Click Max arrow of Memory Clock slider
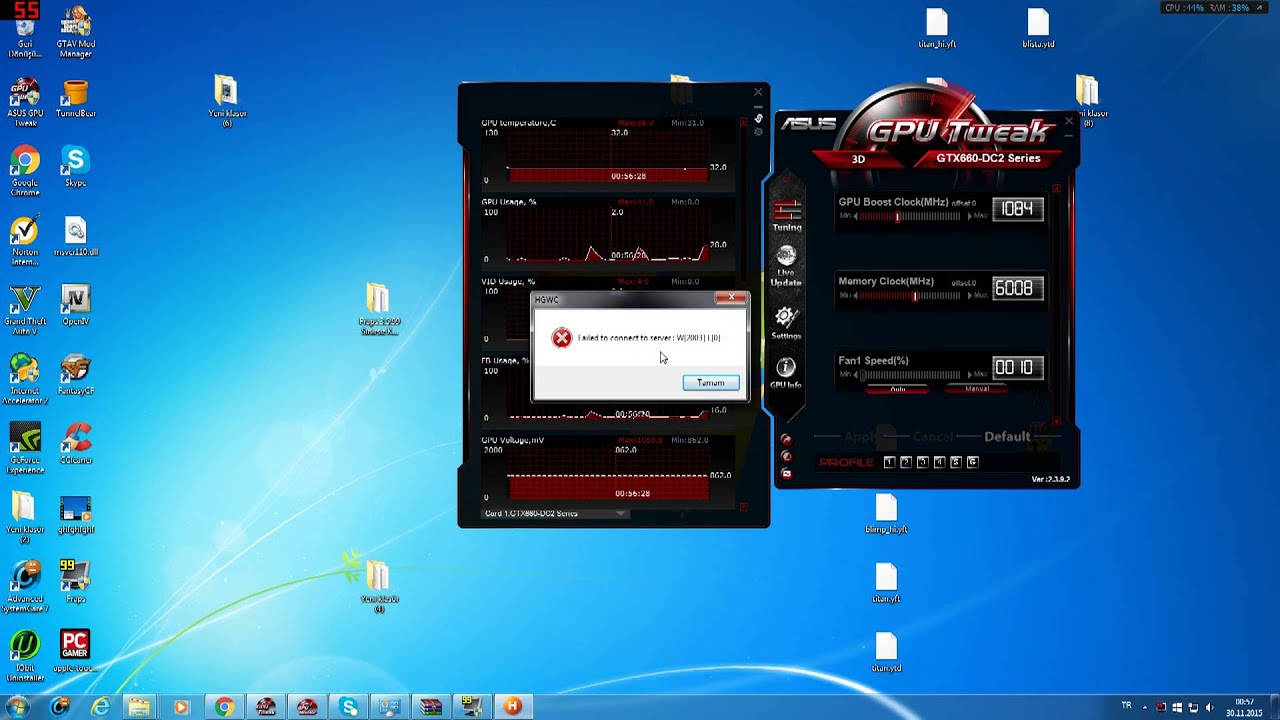The height and width of the screenshot is (720, 1280). [969, 295]
